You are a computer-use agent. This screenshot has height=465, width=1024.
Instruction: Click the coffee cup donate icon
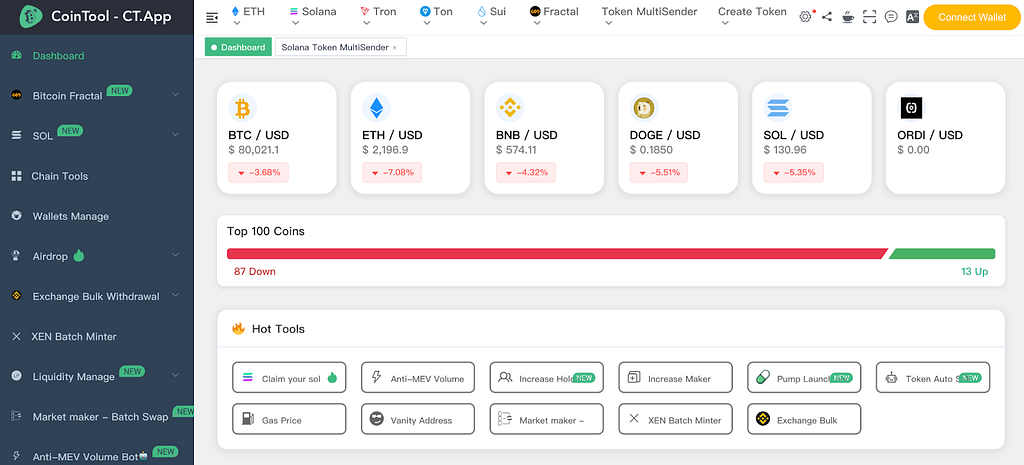click(x=848, y=17)
